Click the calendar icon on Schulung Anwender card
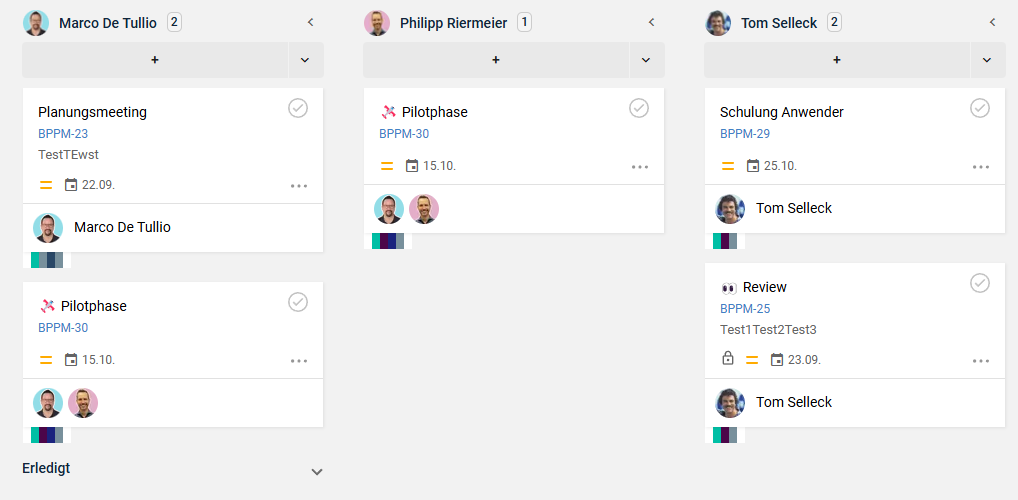 tap(753, 166)
